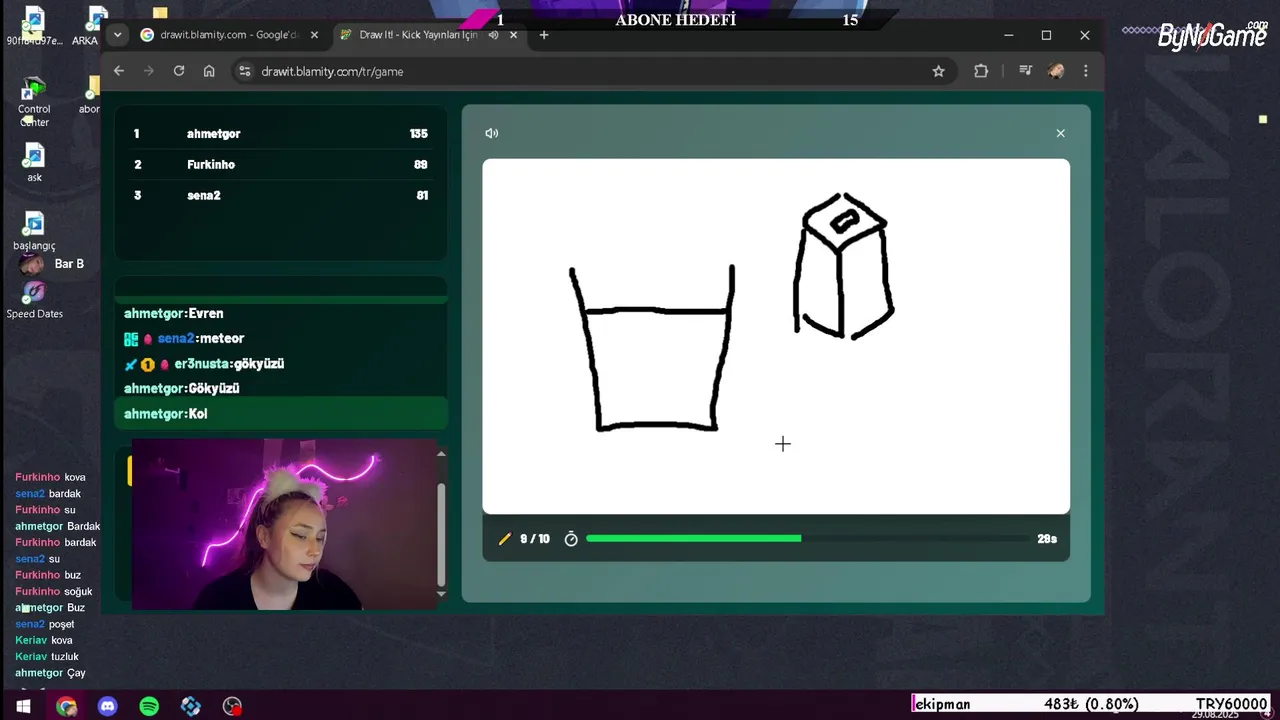Click the Furkinho soğuk chat line
Viewport: 1280px width, 720px height.
(x=54, y=592)
